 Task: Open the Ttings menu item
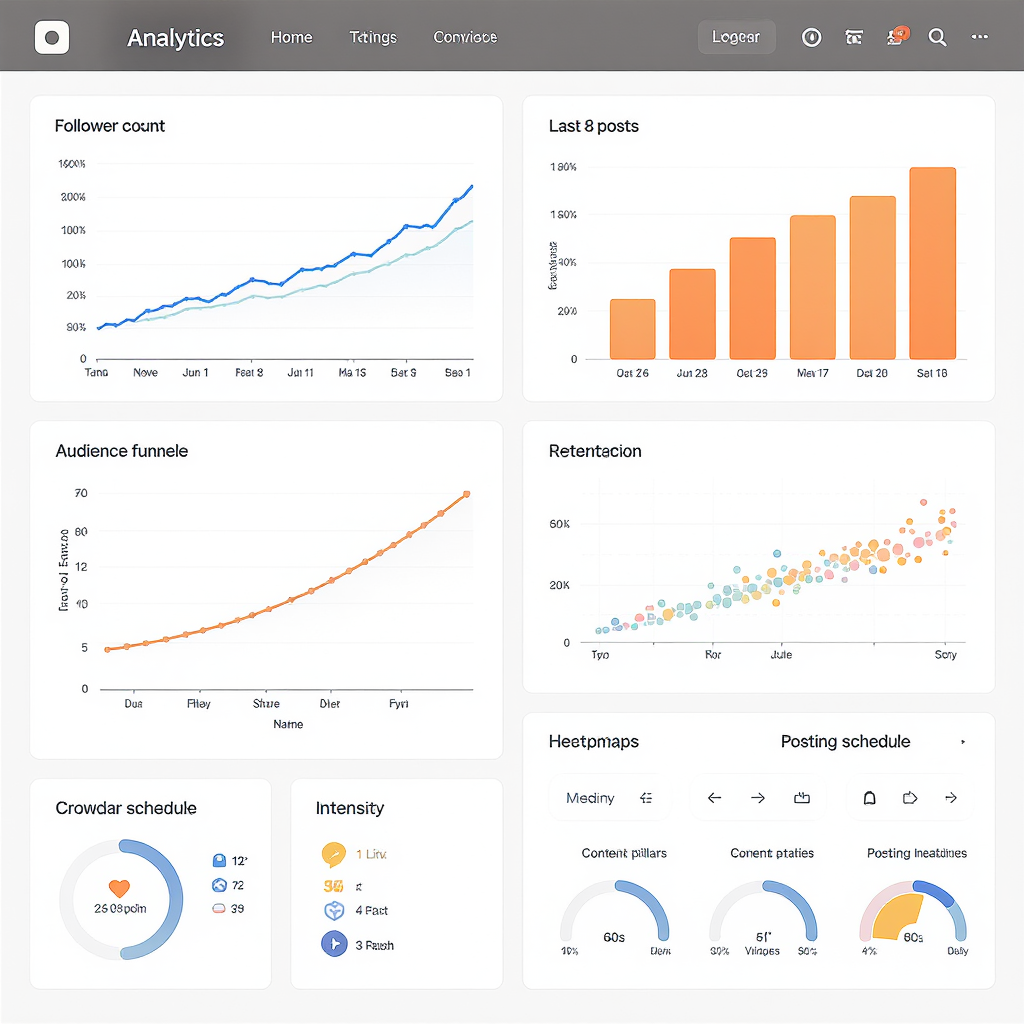tap(373, 37)
